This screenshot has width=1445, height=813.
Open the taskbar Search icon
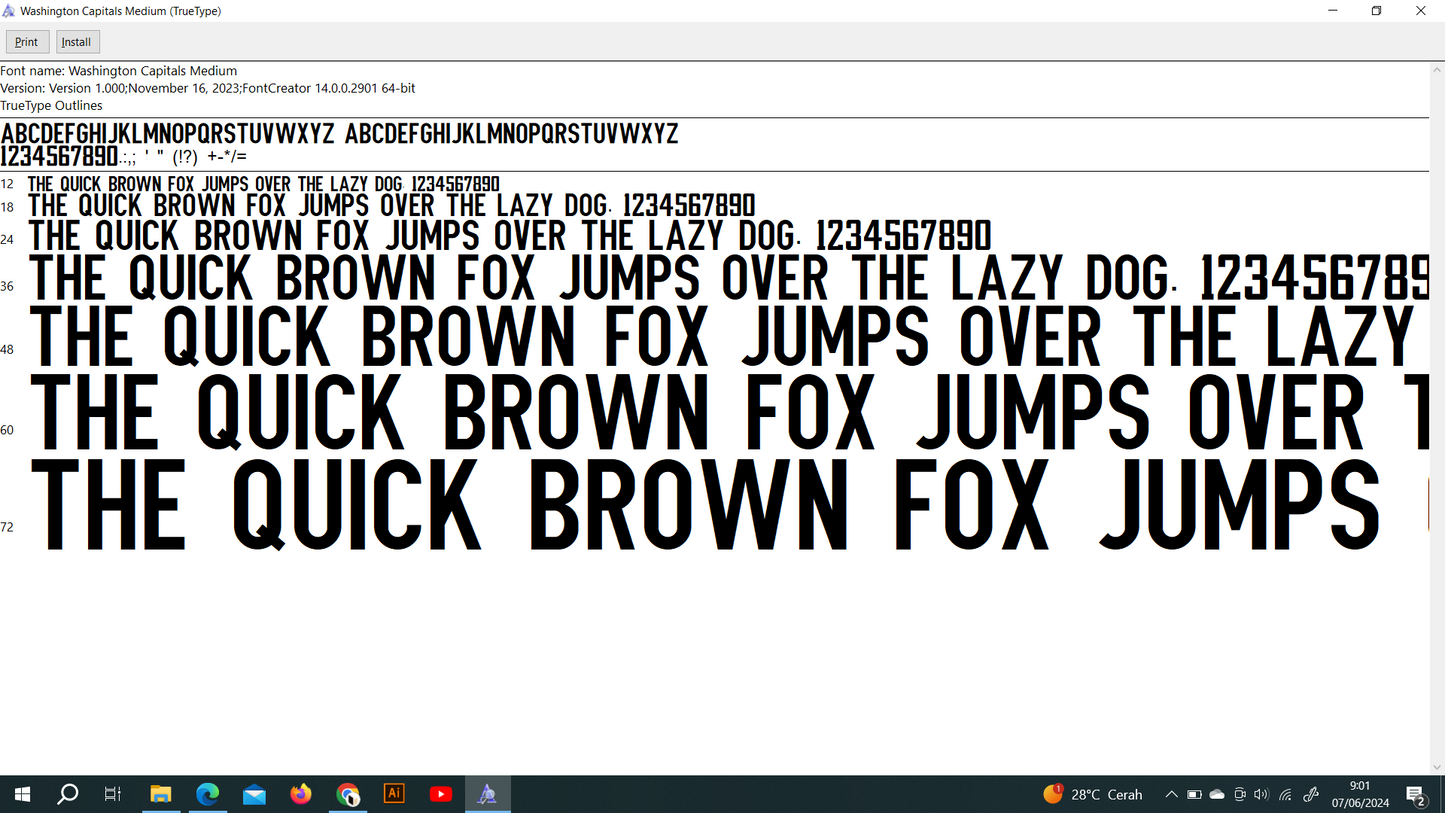pyautogui.click(x=68, y=794)
